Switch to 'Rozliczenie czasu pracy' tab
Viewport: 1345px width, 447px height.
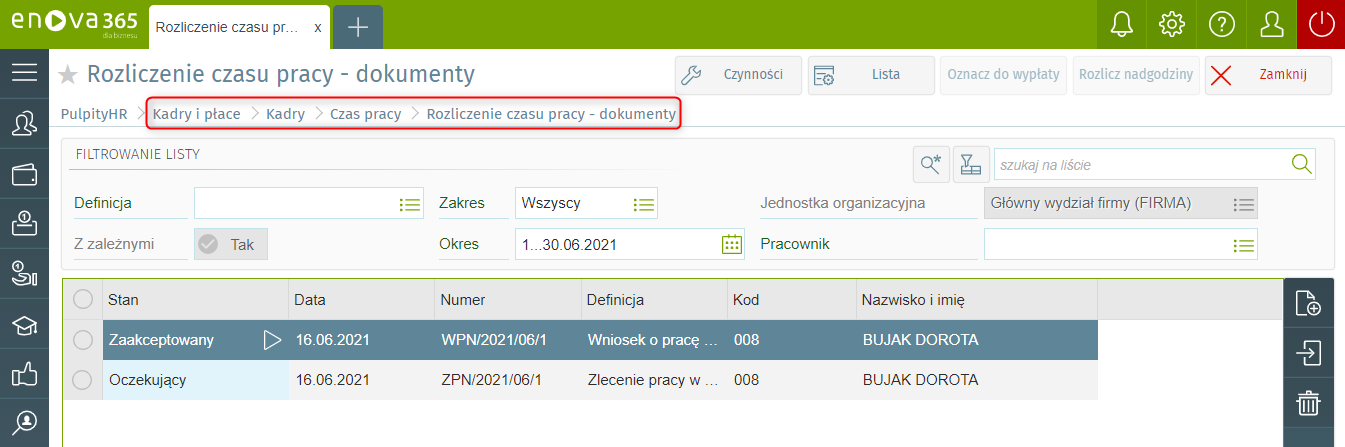coord(229,27)
